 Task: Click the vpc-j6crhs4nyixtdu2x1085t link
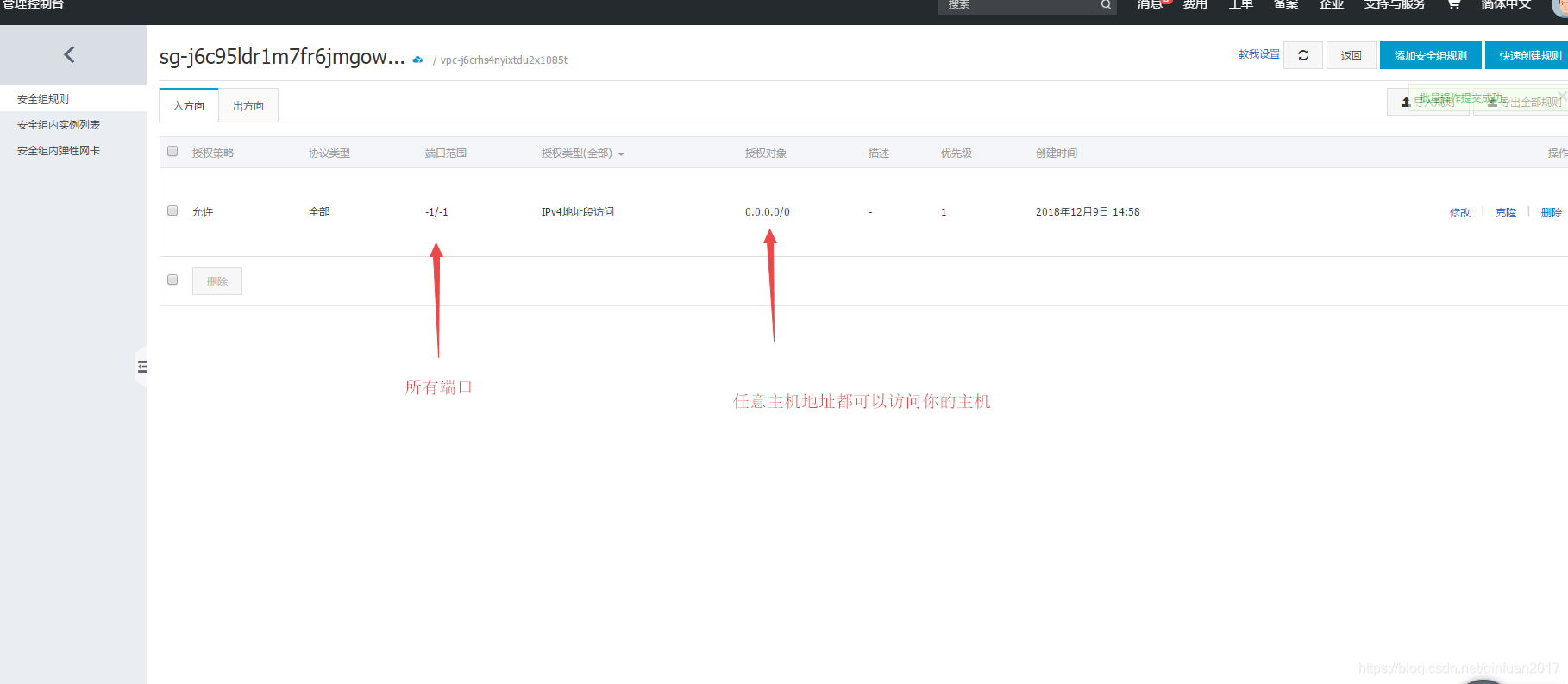504,60
